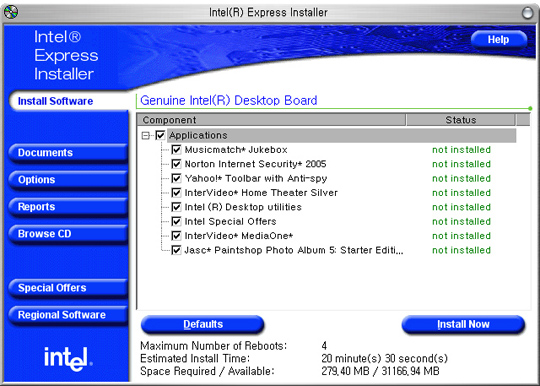Click the Install Now button

(x=463, y=324)
